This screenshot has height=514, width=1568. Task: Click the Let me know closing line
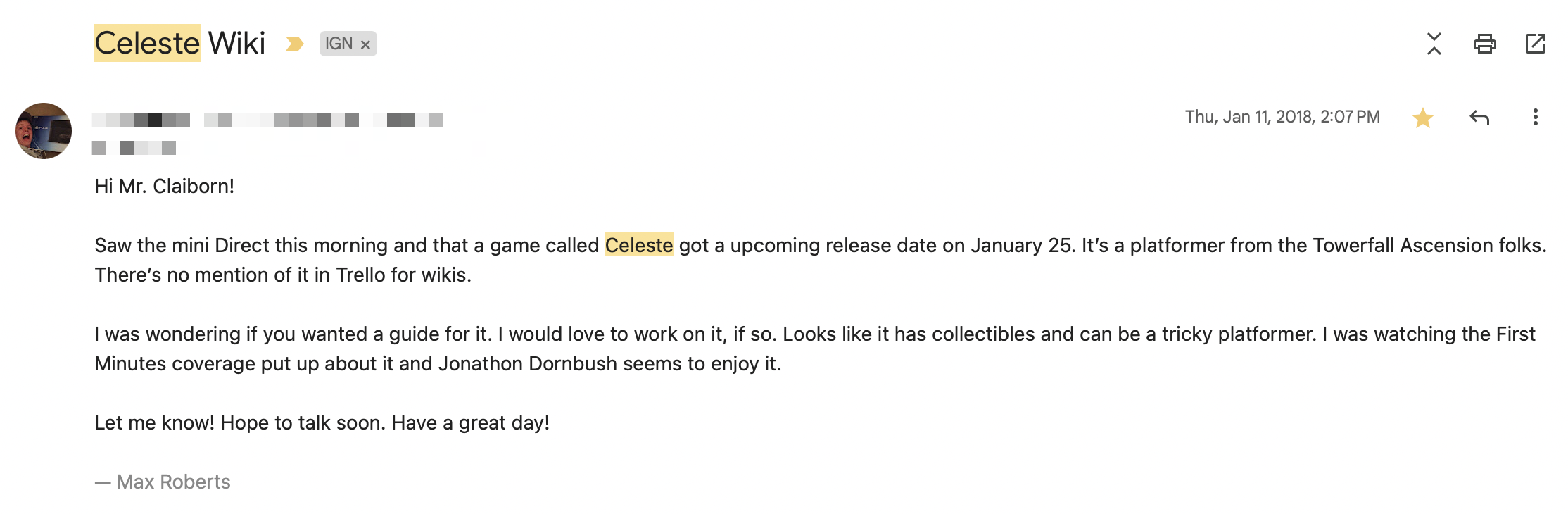point(322,422)
